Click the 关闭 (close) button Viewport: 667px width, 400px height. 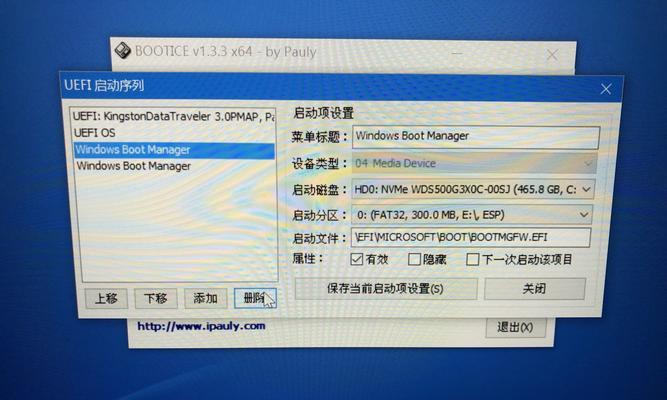coord(534,289)
